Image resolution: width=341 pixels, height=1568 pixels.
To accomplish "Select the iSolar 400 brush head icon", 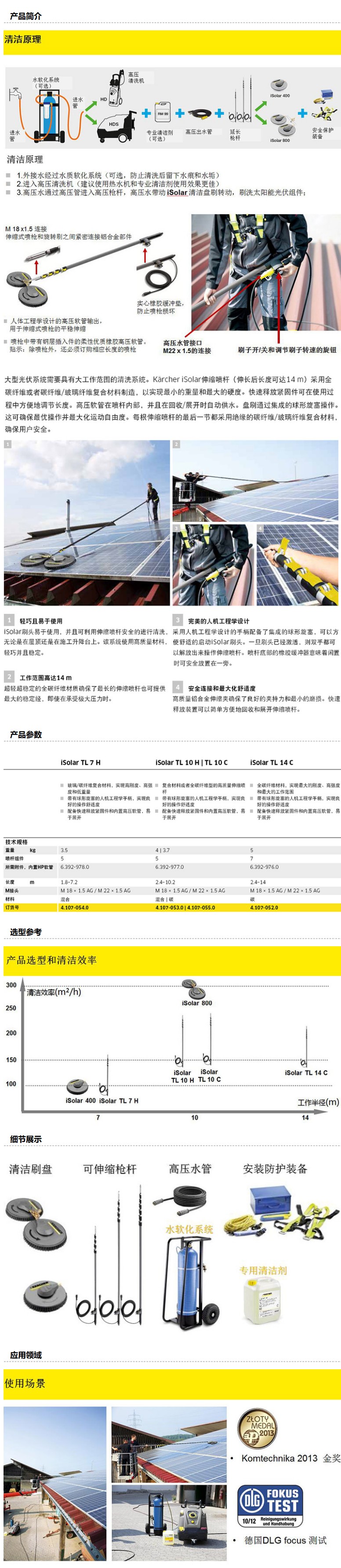I will click(x=279, y=84).
